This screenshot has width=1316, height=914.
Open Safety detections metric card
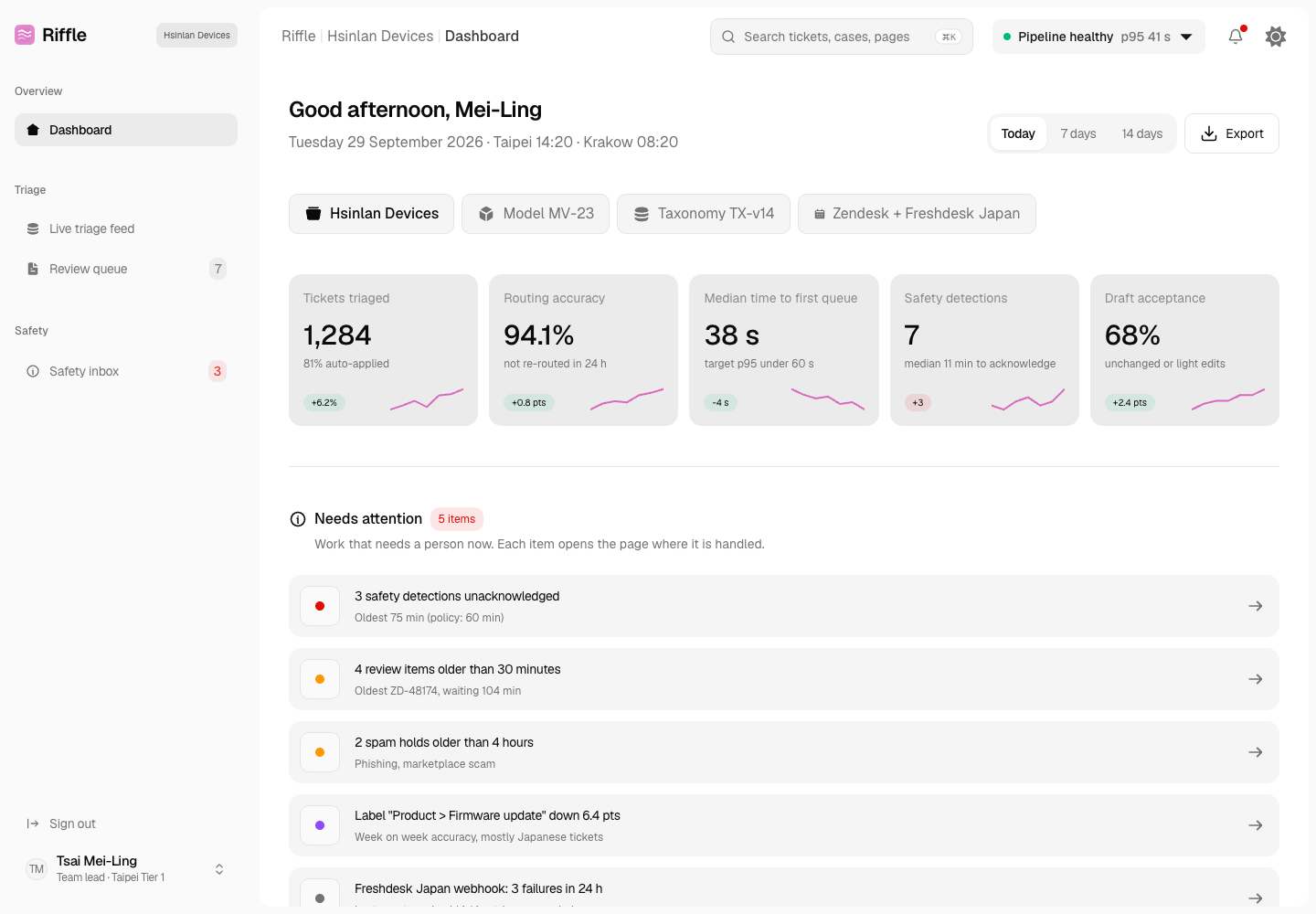[x=984, y=350]
